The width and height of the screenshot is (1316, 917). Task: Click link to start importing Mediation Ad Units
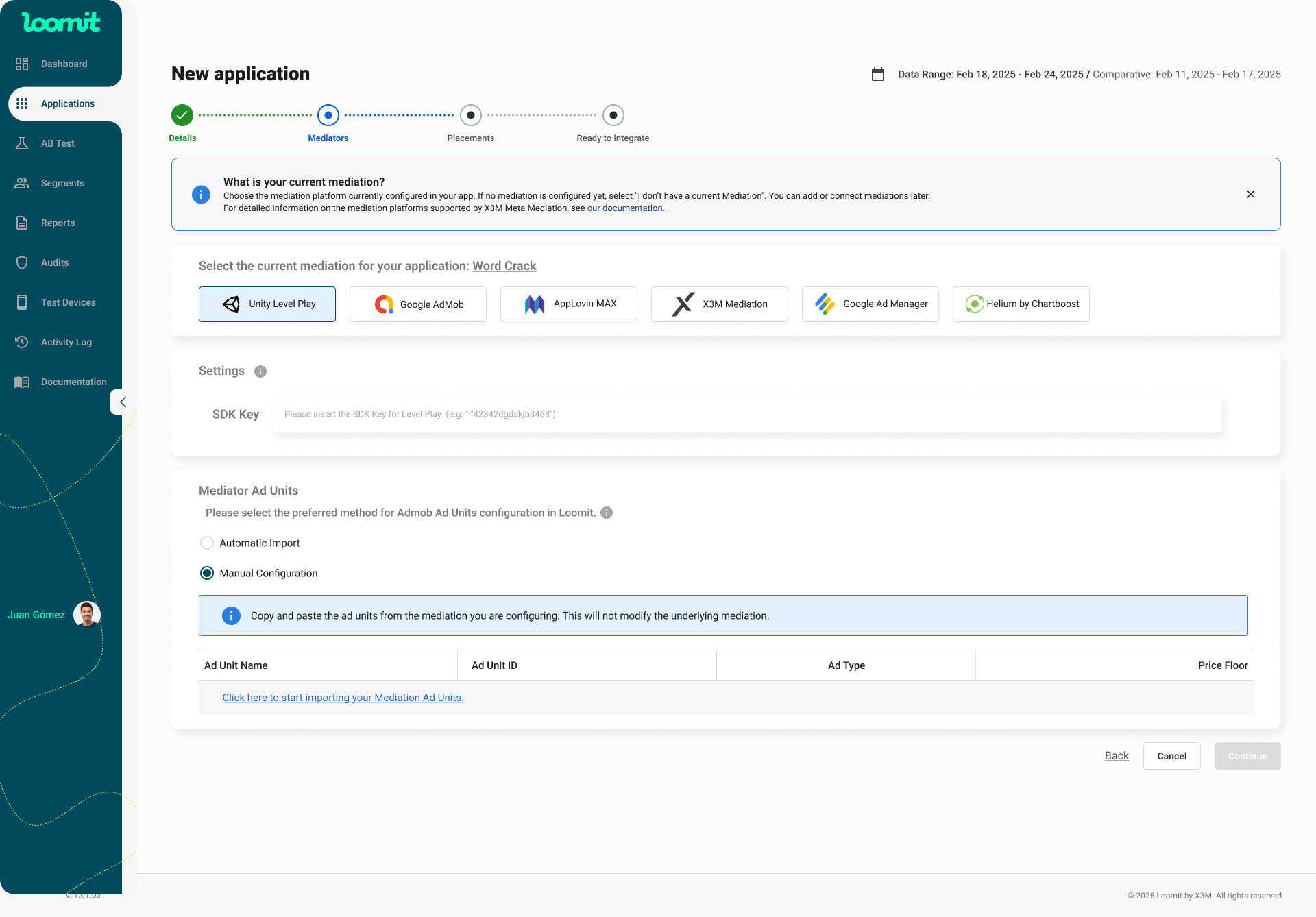pyautogui.click(x=343, y=698)
